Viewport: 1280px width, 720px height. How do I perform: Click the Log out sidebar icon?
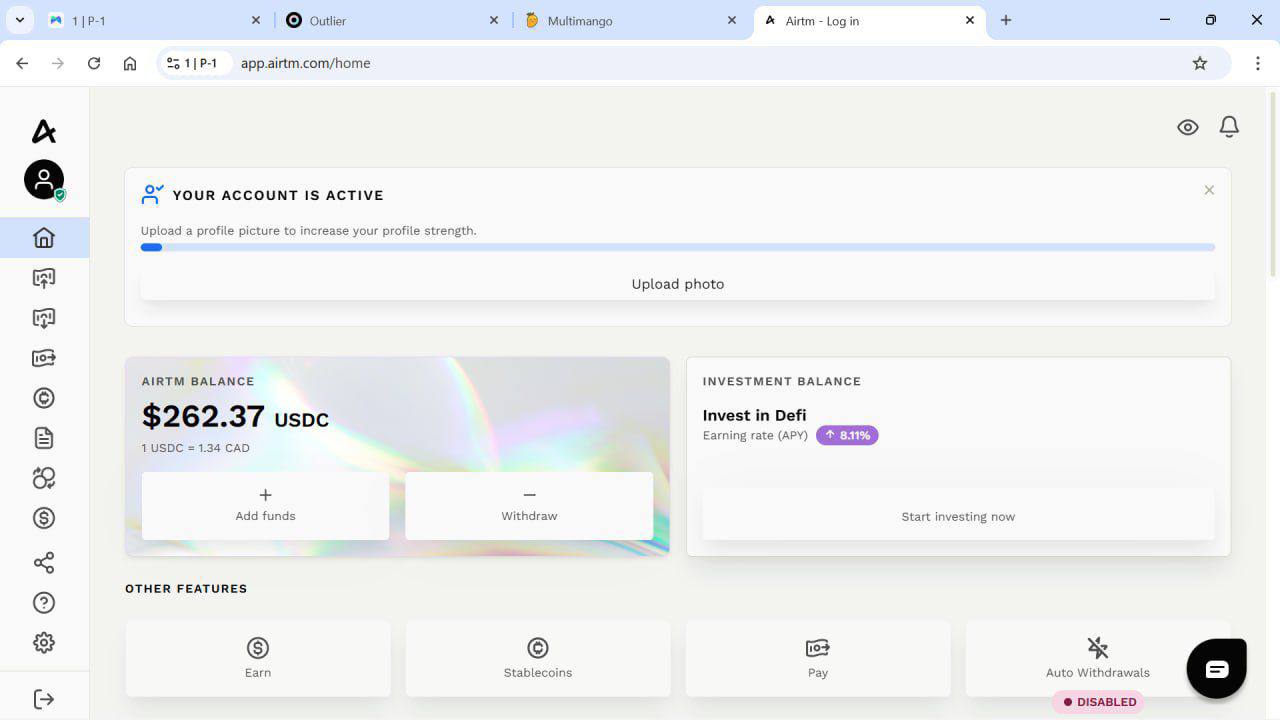[44, 699]
